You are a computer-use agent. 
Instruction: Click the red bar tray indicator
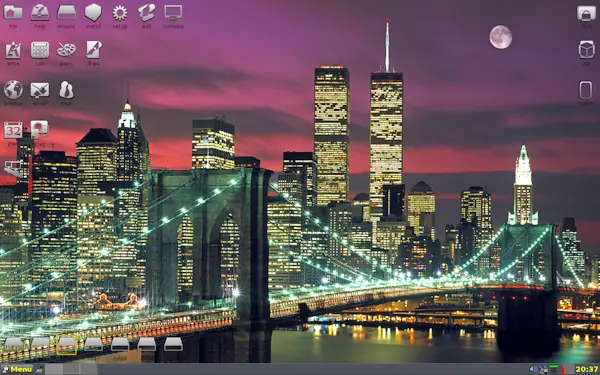coord(563,370)
